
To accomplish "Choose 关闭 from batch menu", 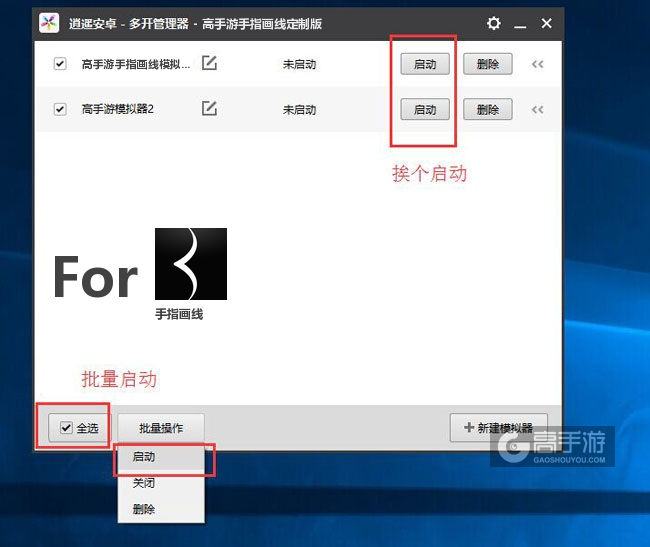I will tap(161, 483).
